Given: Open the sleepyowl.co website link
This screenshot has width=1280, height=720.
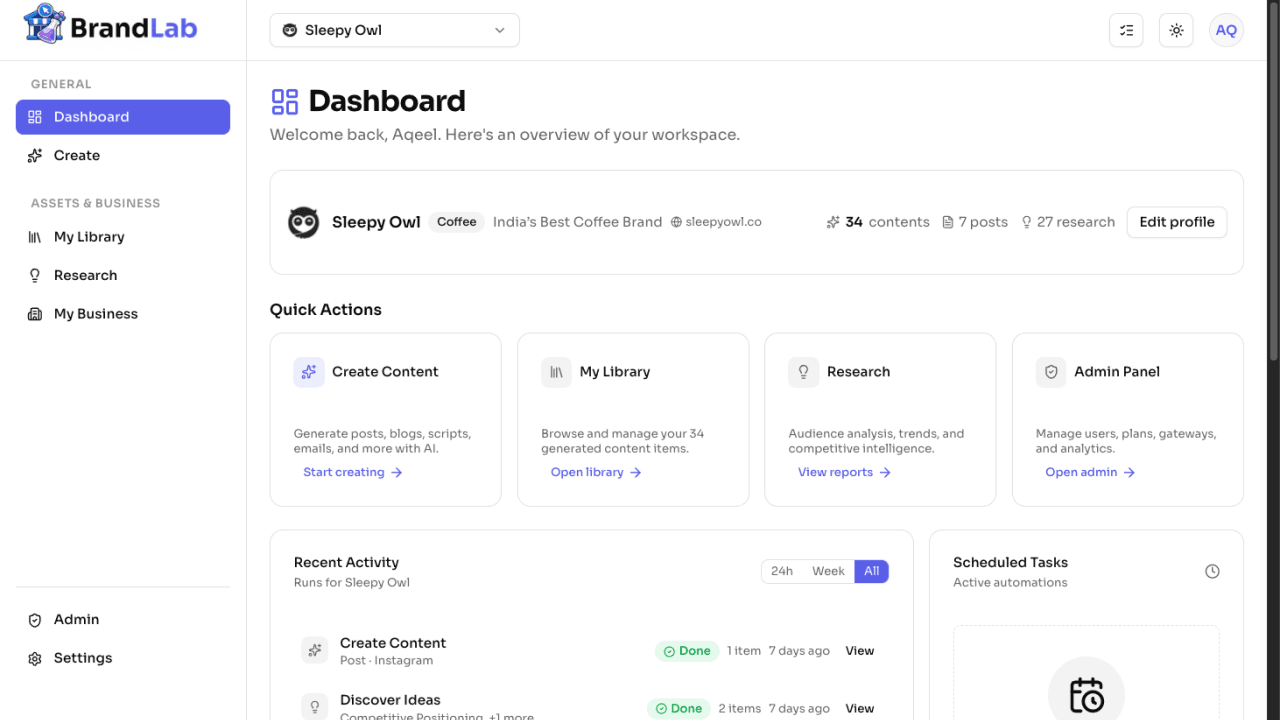Looking at the screenshot, I should [716, 222].
